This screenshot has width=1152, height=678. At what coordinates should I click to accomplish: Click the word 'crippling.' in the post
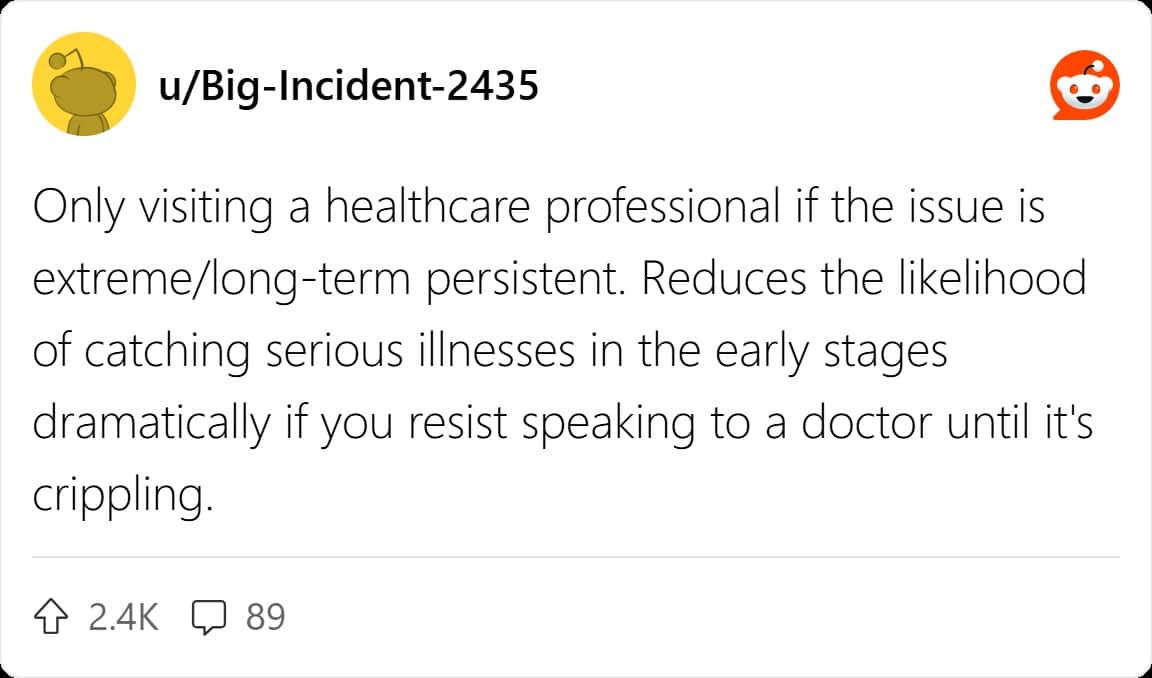click(x=123, y=497)
